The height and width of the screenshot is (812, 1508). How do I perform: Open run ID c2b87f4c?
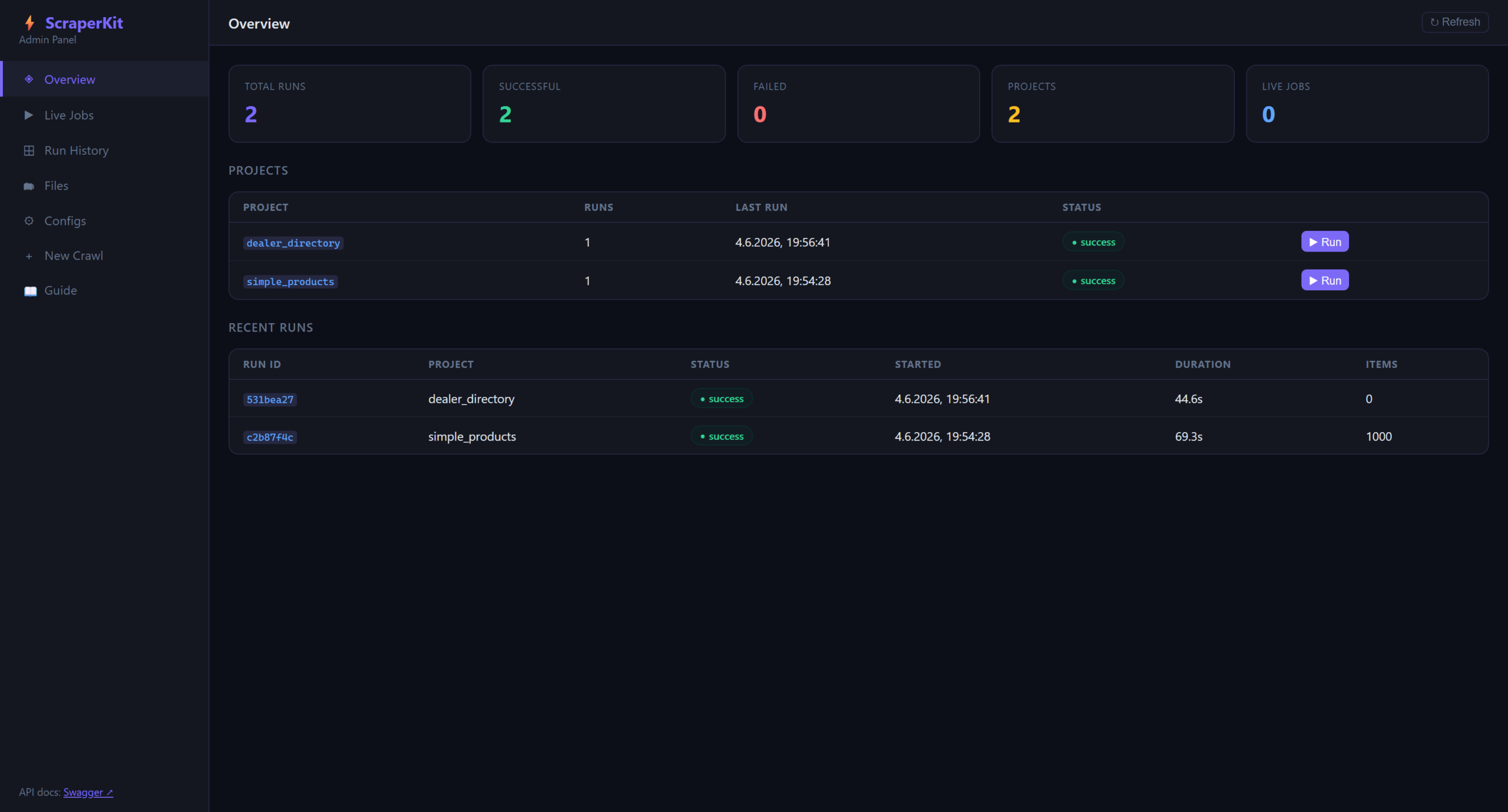(x=270, y=438)
